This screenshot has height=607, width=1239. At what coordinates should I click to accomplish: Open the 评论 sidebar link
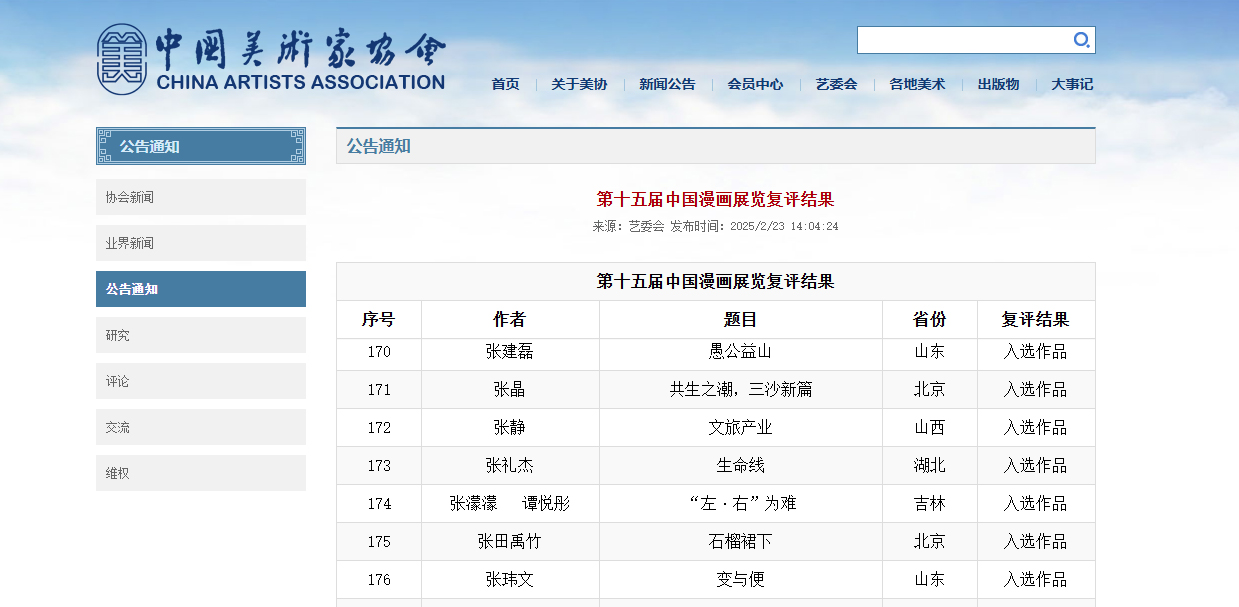pos(200,381)
